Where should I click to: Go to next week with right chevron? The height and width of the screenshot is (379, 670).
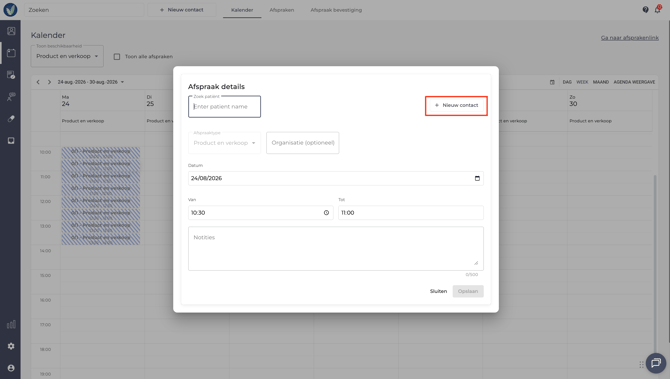(x=49, y=82)
